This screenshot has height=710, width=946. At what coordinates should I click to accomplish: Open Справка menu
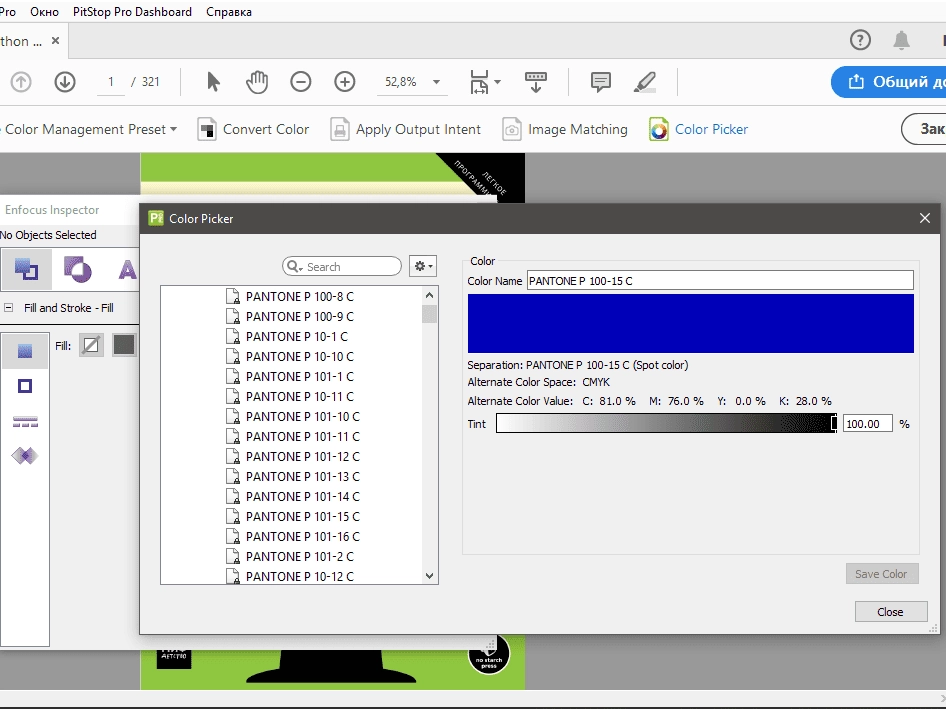tap(229, 12)
